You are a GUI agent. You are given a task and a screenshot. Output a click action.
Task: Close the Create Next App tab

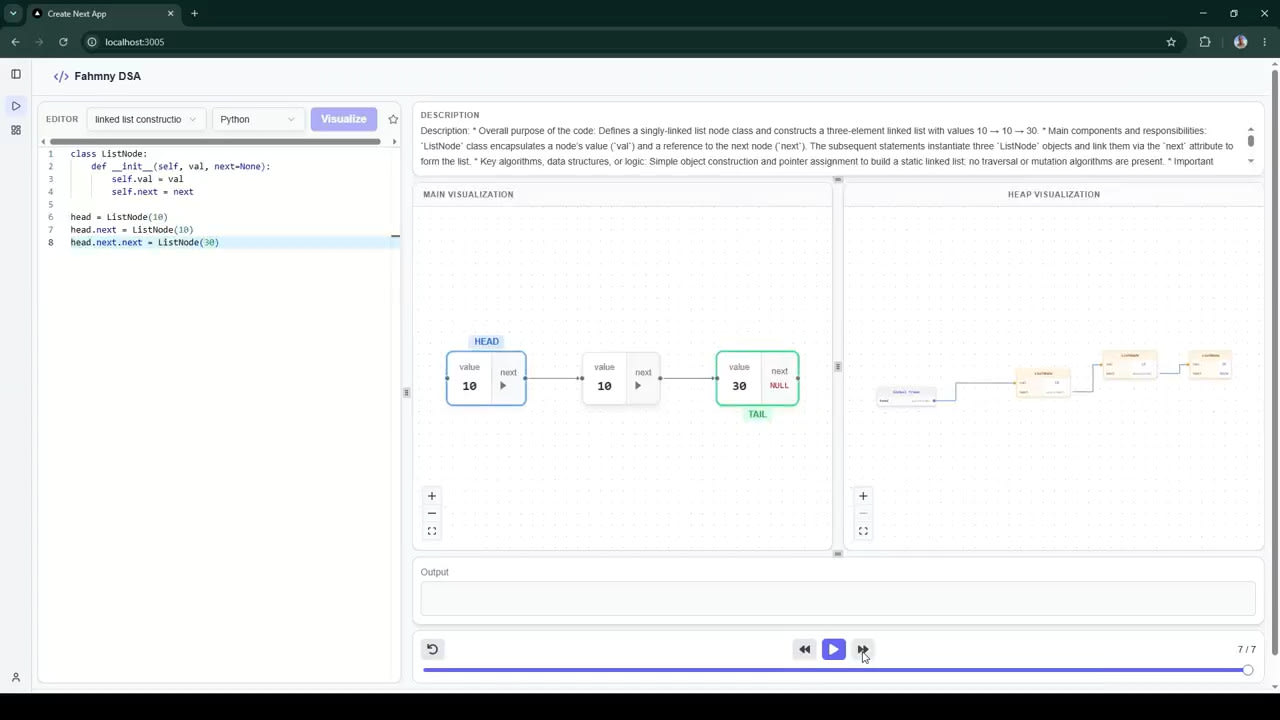click(170, 14)
